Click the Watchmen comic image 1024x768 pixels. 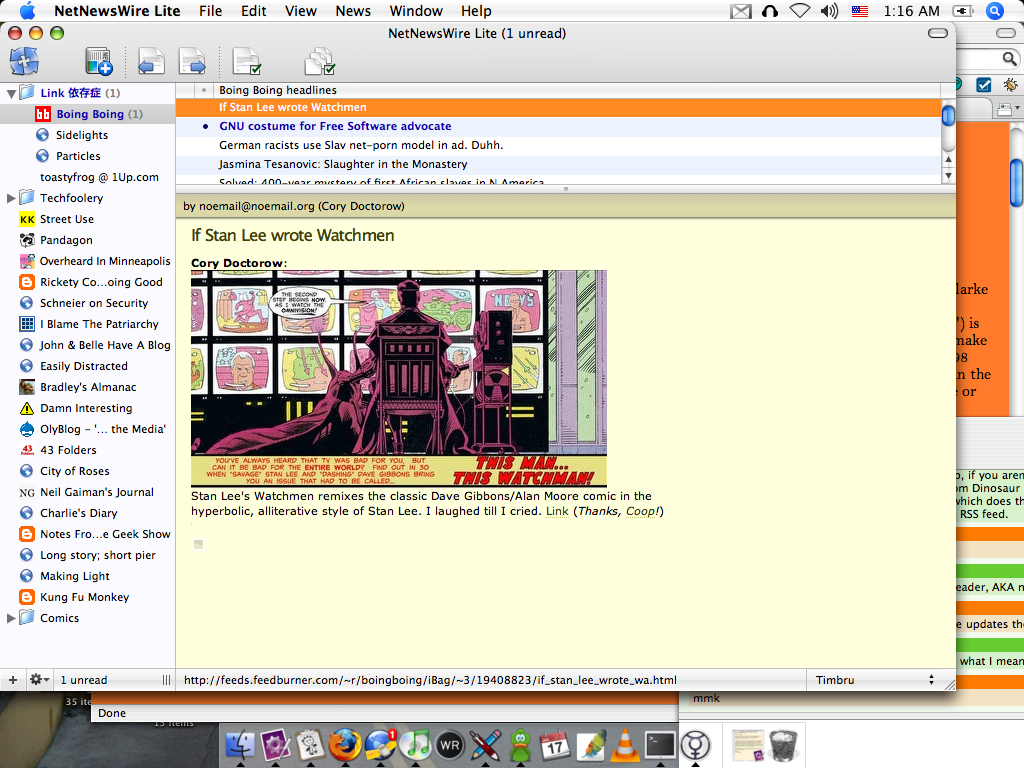point(399,379)
